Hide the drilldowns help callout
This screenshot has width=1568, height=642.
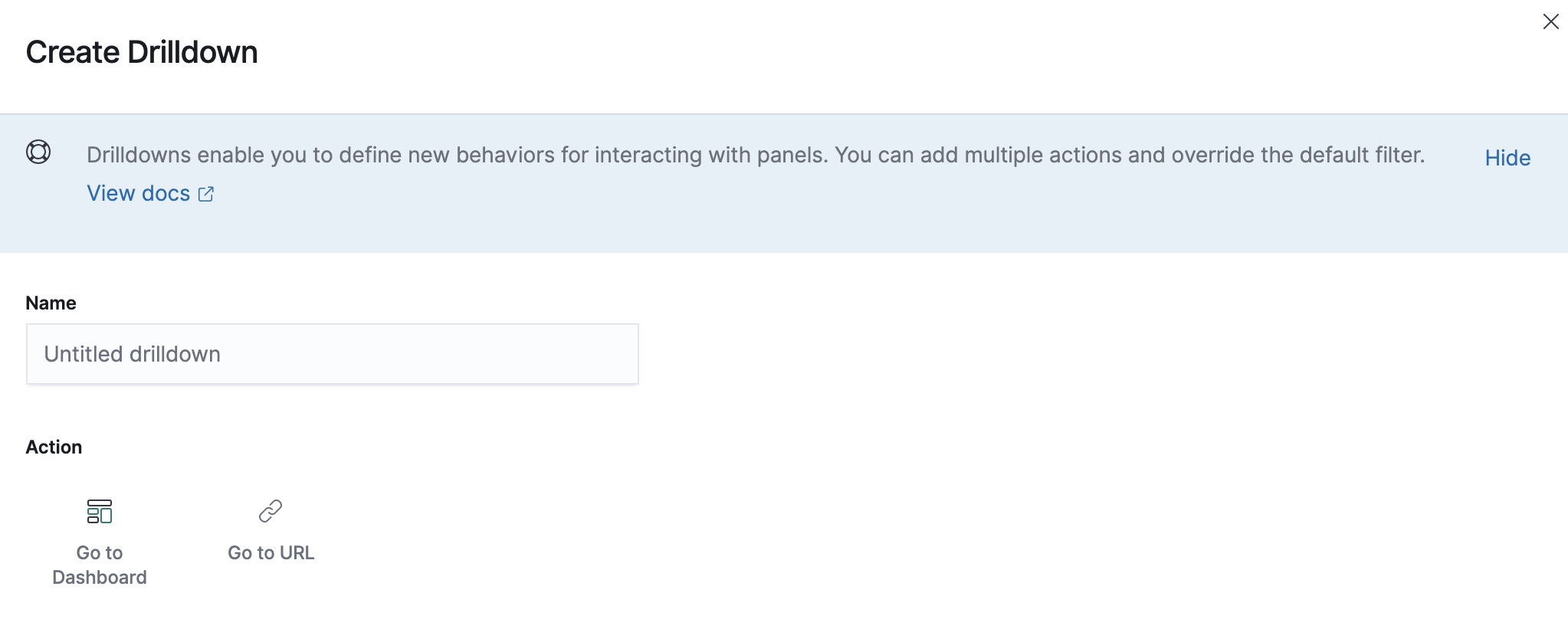coord(1507,158)
